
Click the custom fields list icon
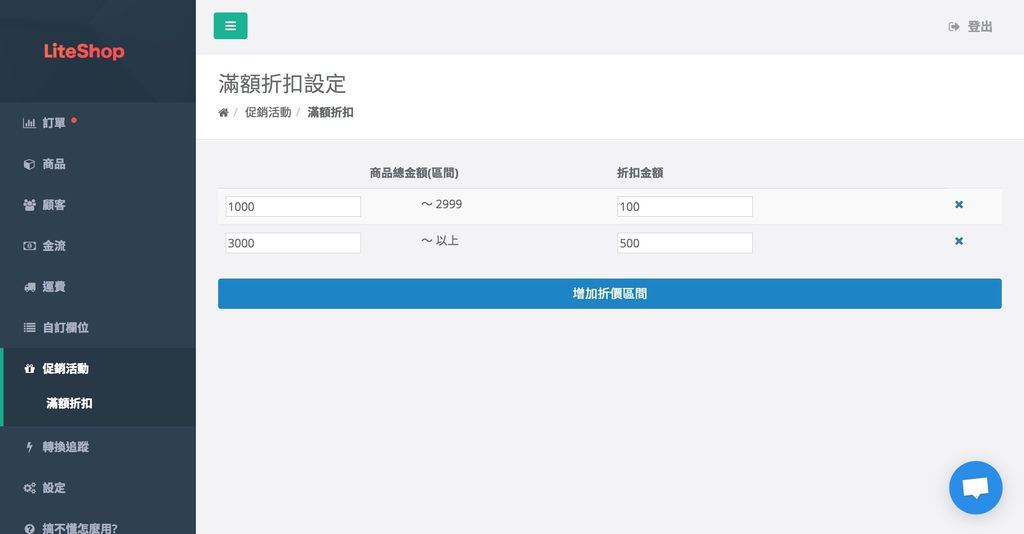point(29,328)
